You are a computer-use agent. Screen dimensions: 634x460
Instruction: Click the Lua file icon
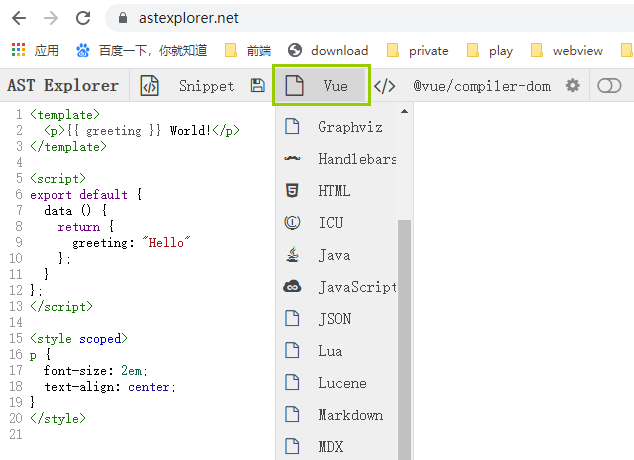(292, 350)
